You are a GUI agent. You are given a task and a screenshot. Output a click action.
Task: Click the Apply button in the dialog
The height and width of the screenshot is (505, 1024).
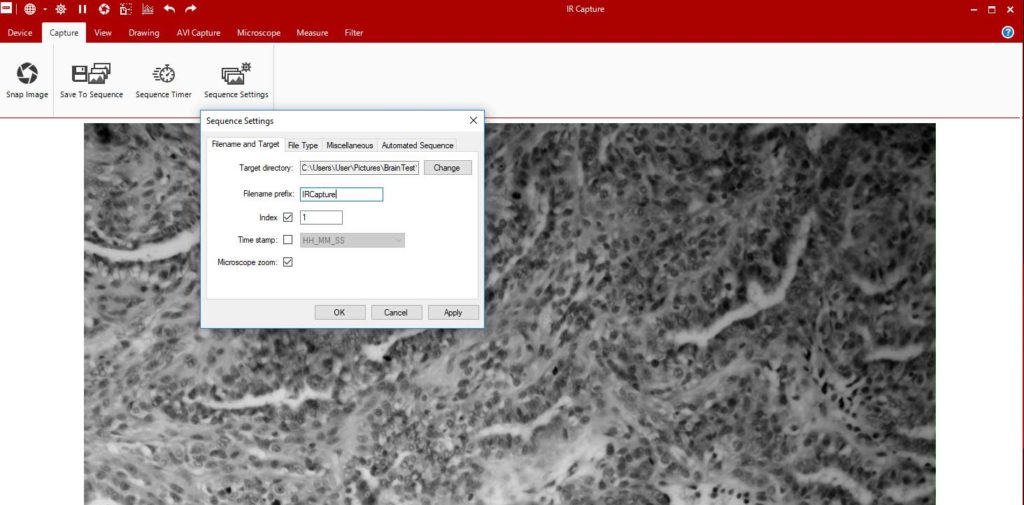pos(453,312)
